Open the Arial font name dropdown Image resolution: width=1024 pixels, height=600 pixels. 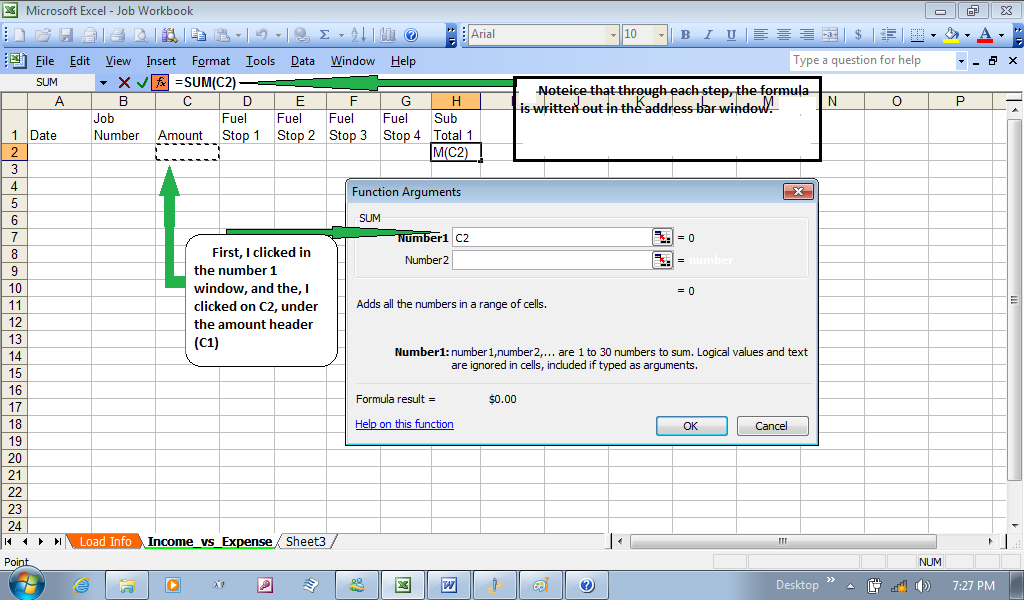613,35
